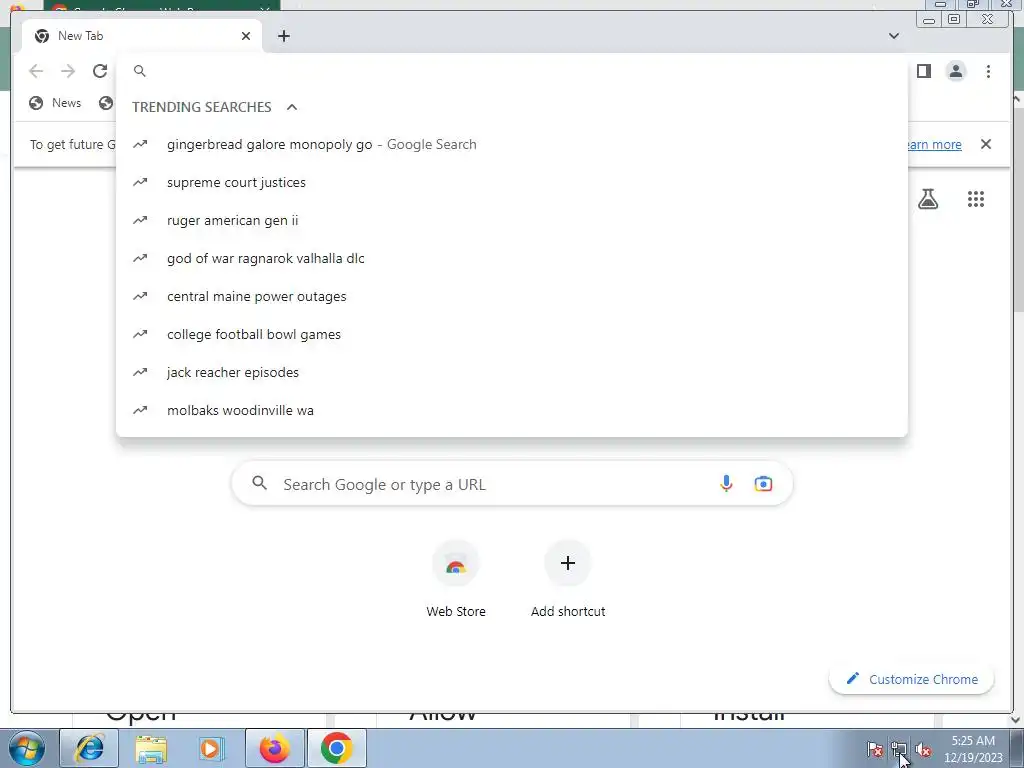Viewport: 1024px width, 768px height.
Task: Open Windows Media Player from the taskbar
Action: coord(212,748)
